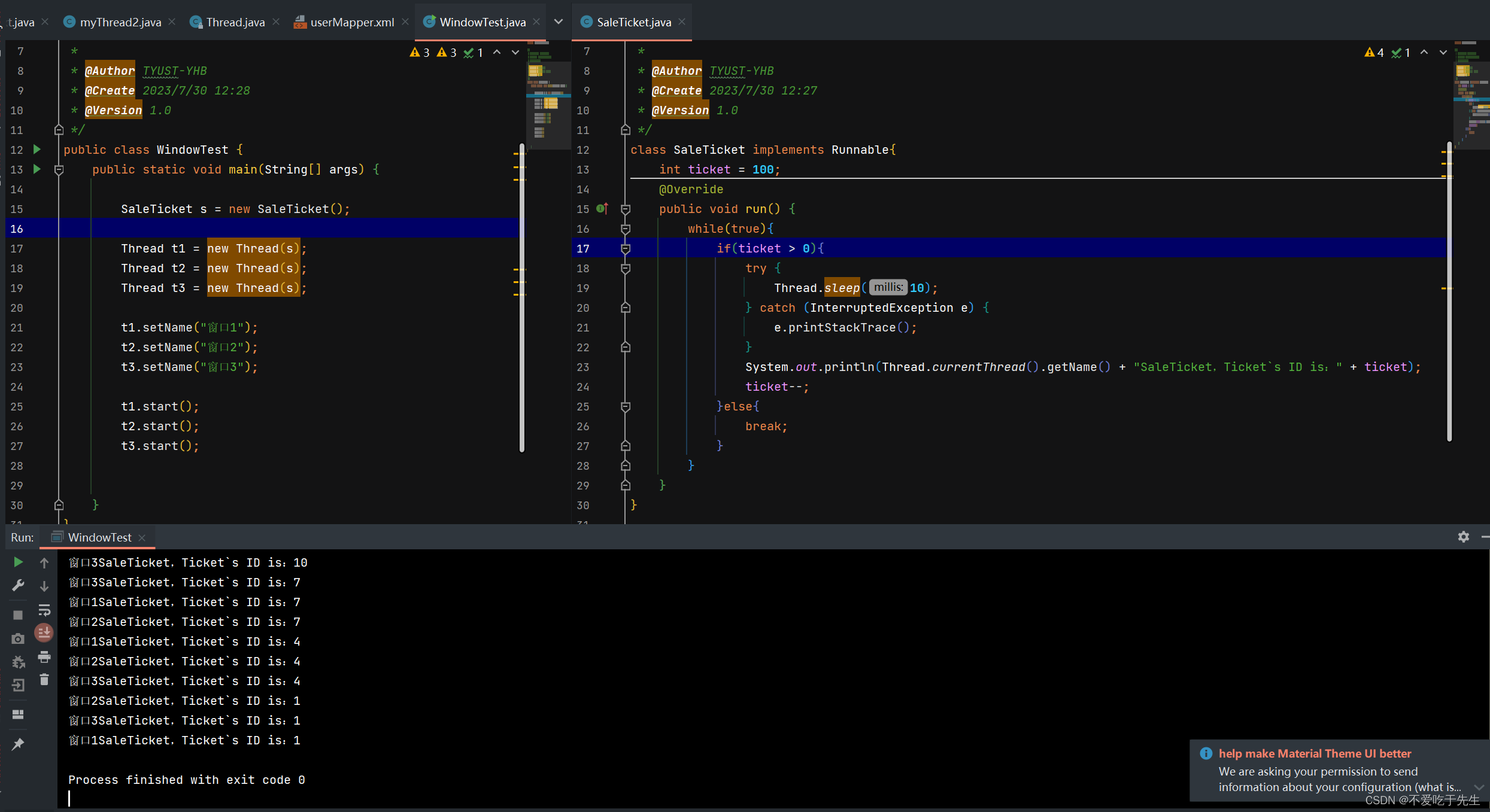Open Run panel settings gear
The height and width of the screenshot is (812, 1490).
1463,537
